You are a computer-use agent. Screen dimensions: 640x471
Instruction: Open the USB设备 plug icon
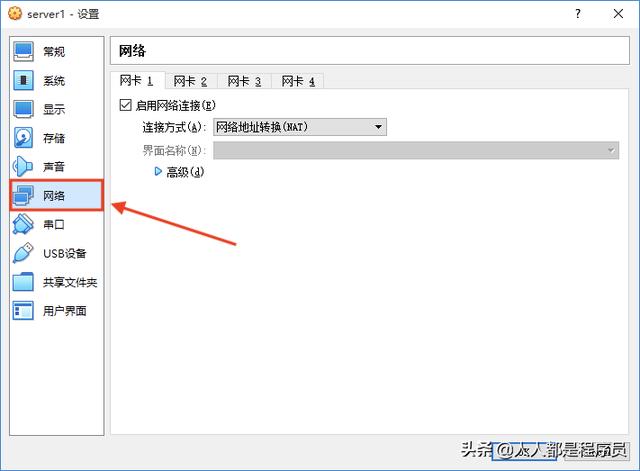(x=23, y=253)
